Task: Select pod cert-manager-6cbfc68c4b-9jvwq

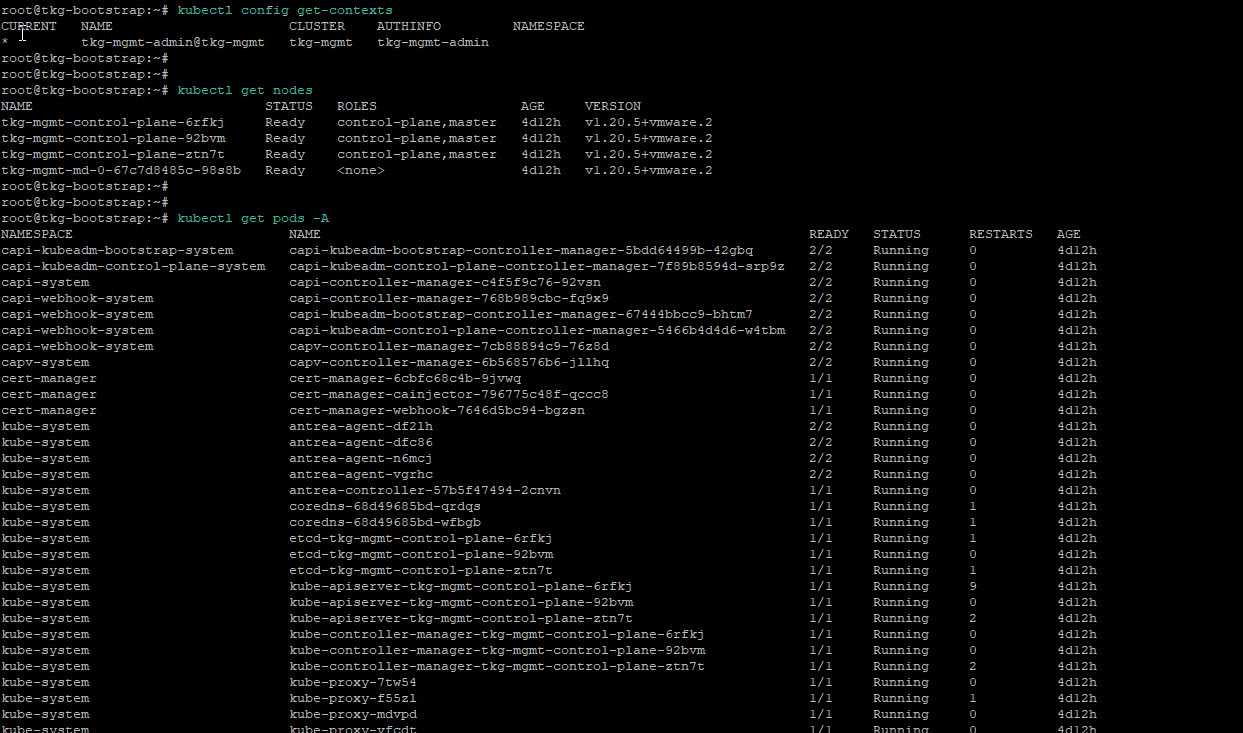Action: pyautogui.click(x=405, y=378)
